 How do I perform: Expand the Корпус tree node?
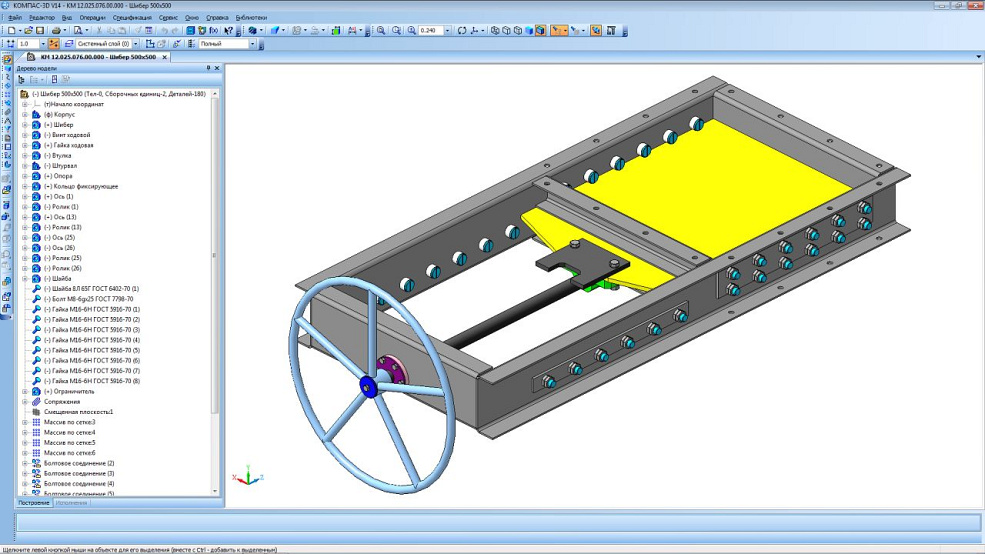(x=25, y=115)
